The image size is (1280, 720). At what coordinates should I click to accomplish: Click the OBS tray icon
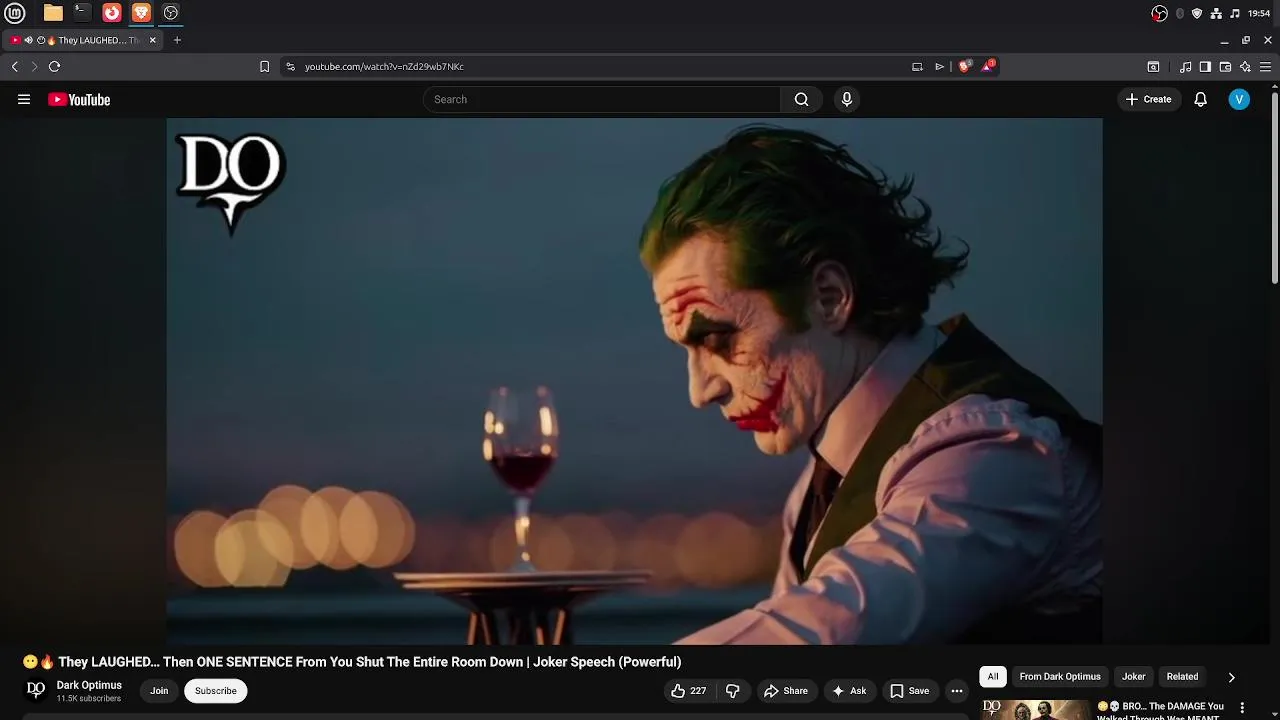click(x=1159, y=13)
